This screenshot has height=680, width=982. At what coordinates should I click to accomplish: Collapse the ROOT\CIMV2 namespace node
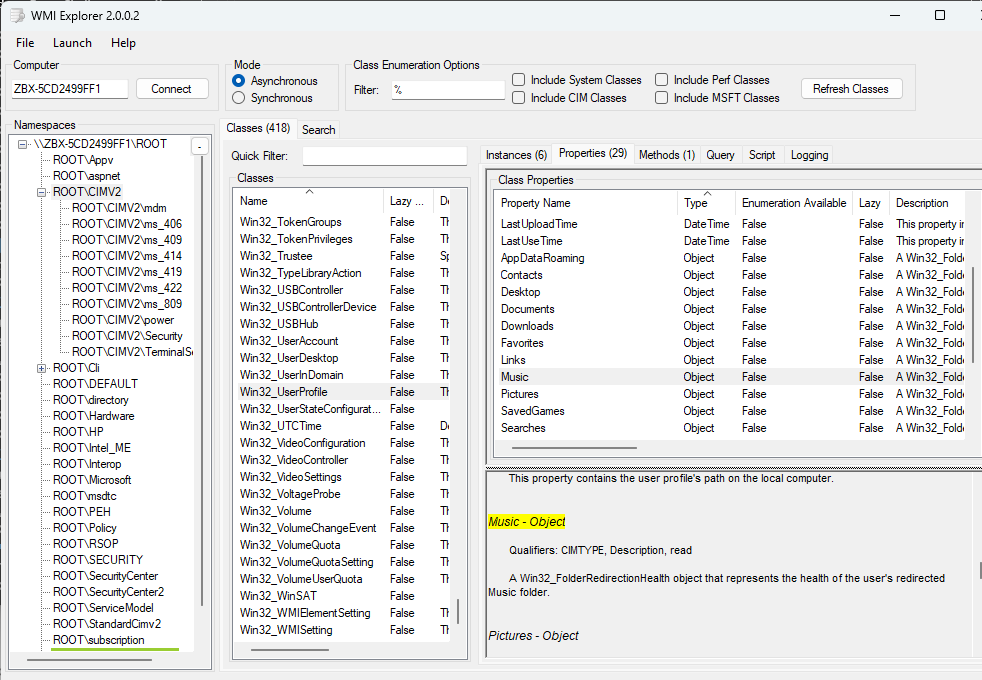pos(42,192)
